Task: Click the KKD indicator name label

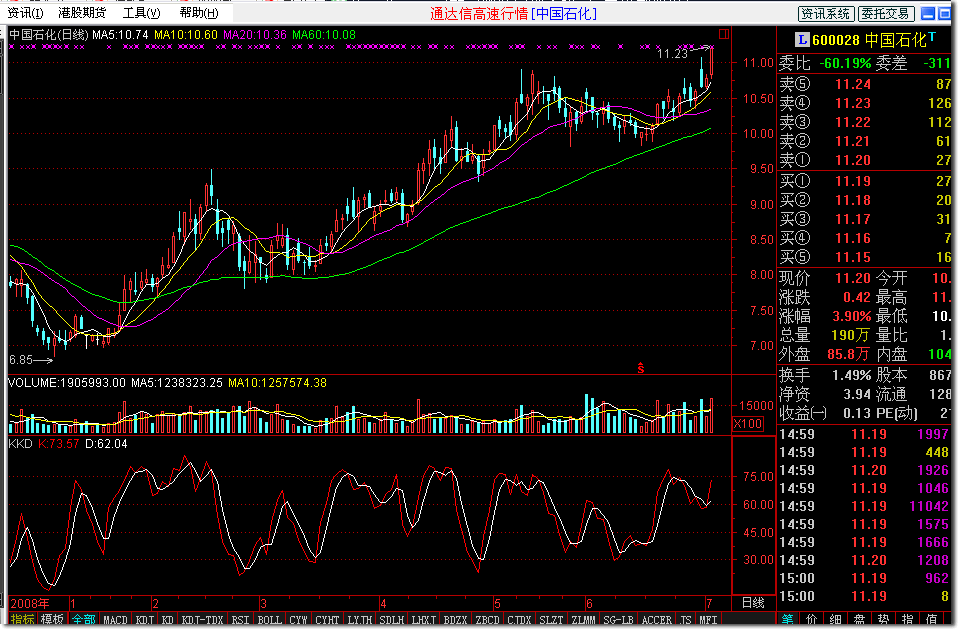Action: (x=20, y=444)
